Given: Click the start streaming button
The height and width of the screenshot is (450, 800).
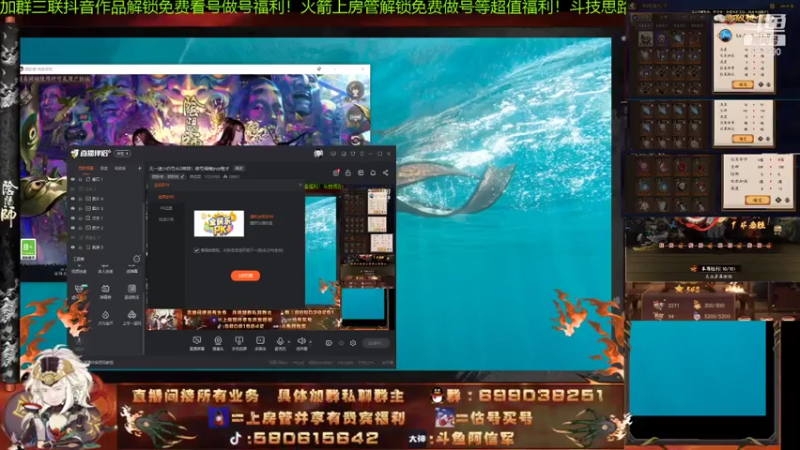Looking at the screenshot, I should 376,343.
